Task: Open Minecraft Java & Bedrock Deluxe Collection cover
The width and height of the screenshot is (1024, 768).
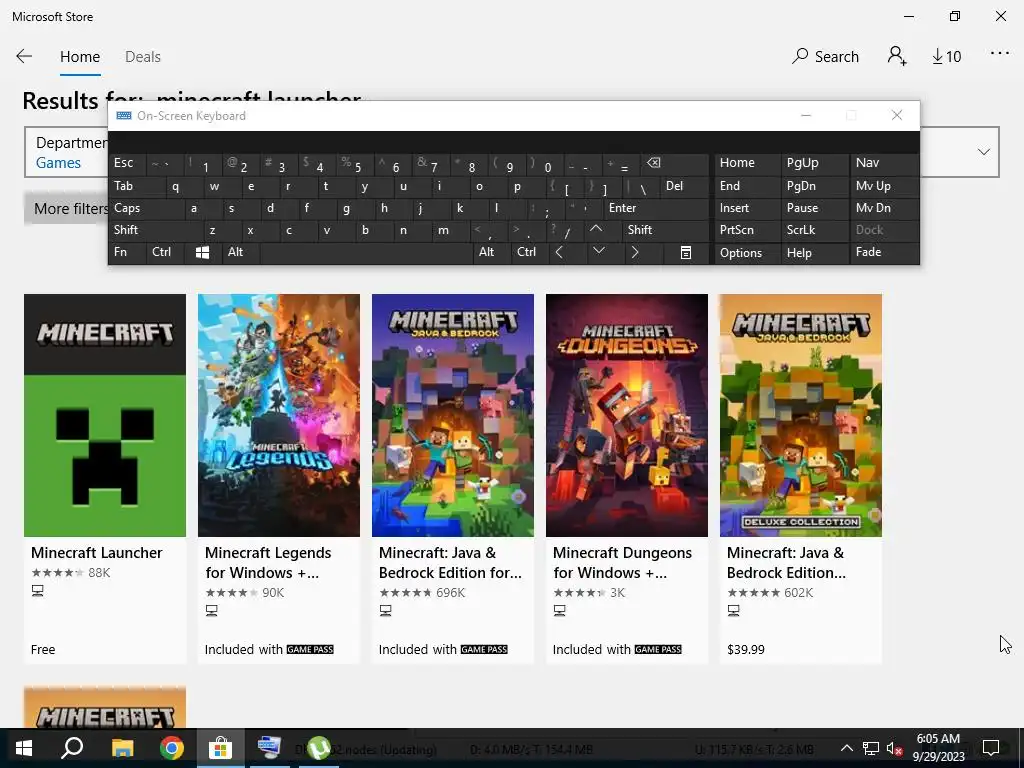Action: (801, 415)
